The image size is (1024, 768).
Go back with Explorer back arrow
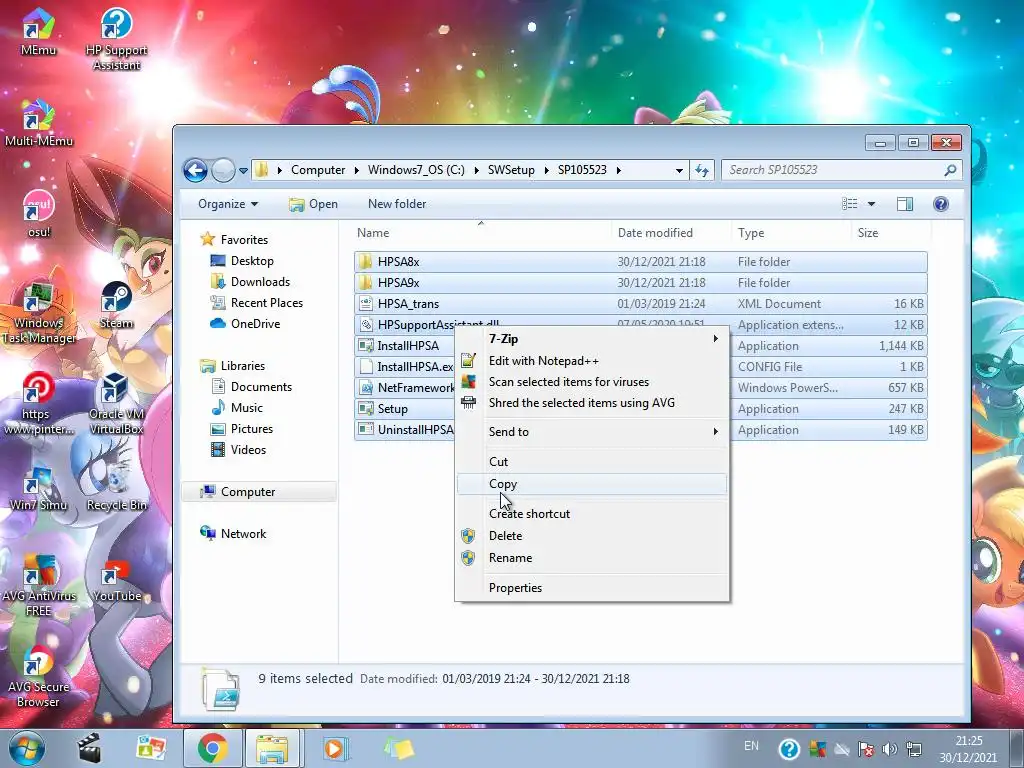(x=195, y=170)
